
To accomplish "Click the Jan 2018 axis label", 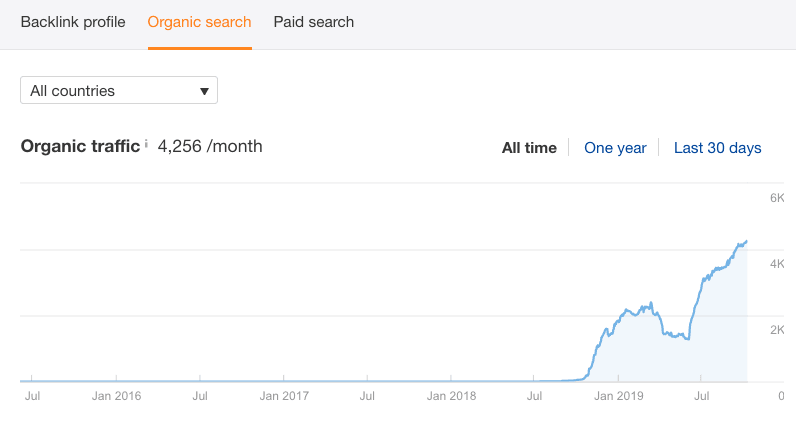I will [451, 396].
